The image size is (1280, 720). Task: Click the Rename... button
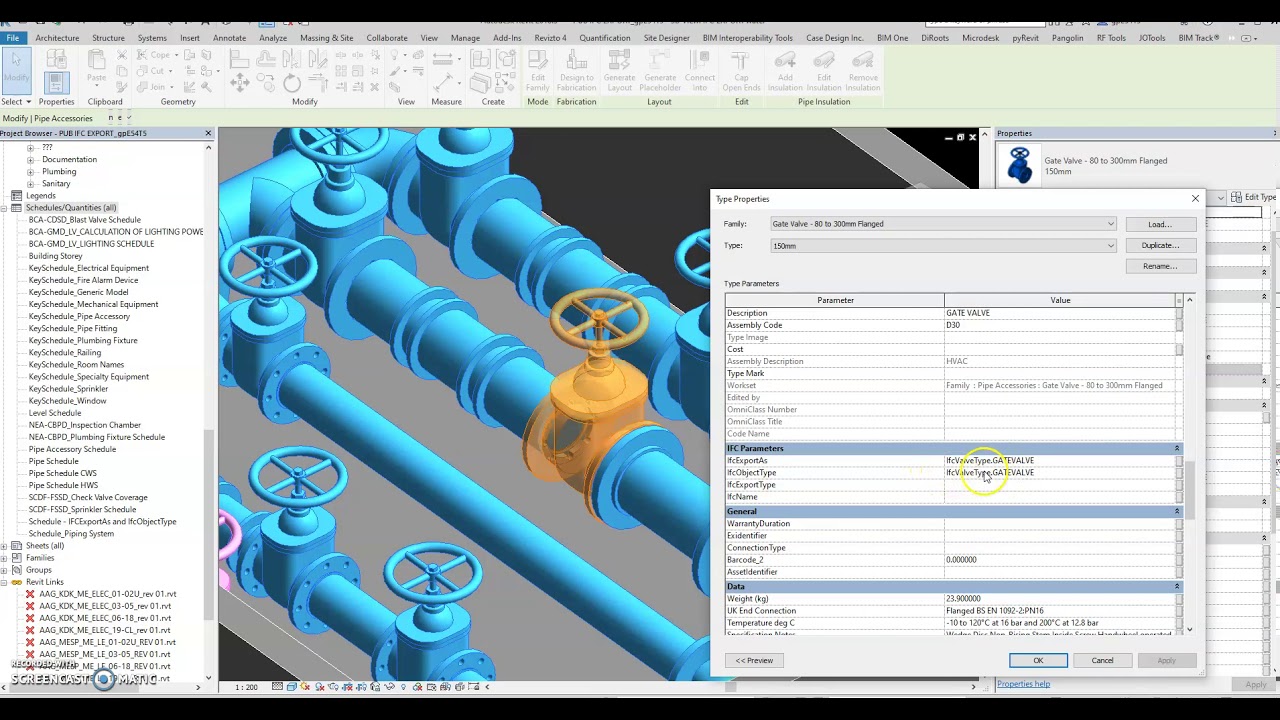click(1159, 266)
